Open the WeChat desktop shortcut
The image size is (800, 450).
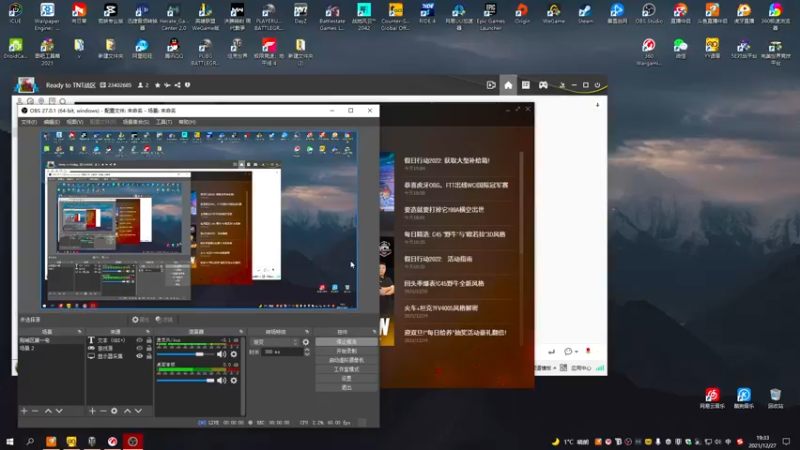point(680,49)
